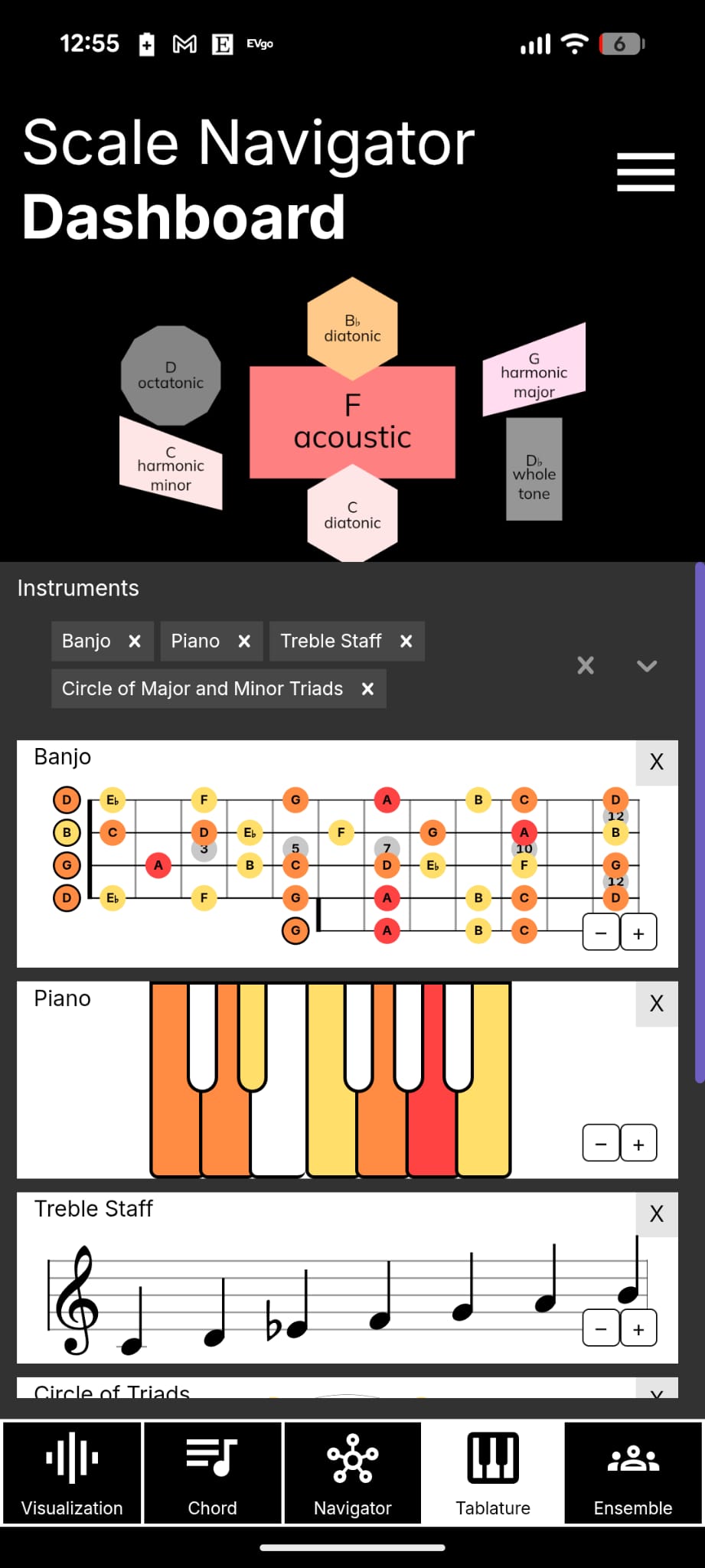
Task: Select the D octatonic scale shape
Action: (x=170, y=374)
